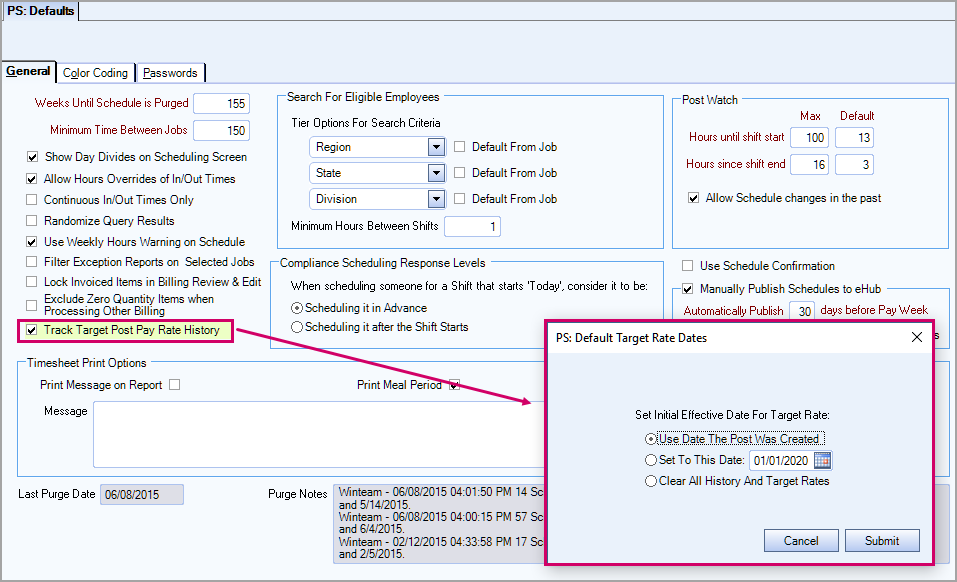The height and width of the screenshot is (582, 957).
Task: Expand the Division tier dropdown
Action: 435,199
